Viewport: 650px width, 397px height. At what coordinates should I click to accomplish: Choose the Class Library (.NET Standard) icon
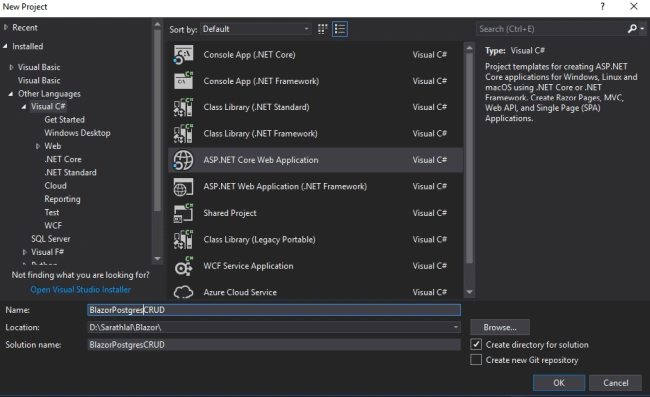click(x=183, y=107)
